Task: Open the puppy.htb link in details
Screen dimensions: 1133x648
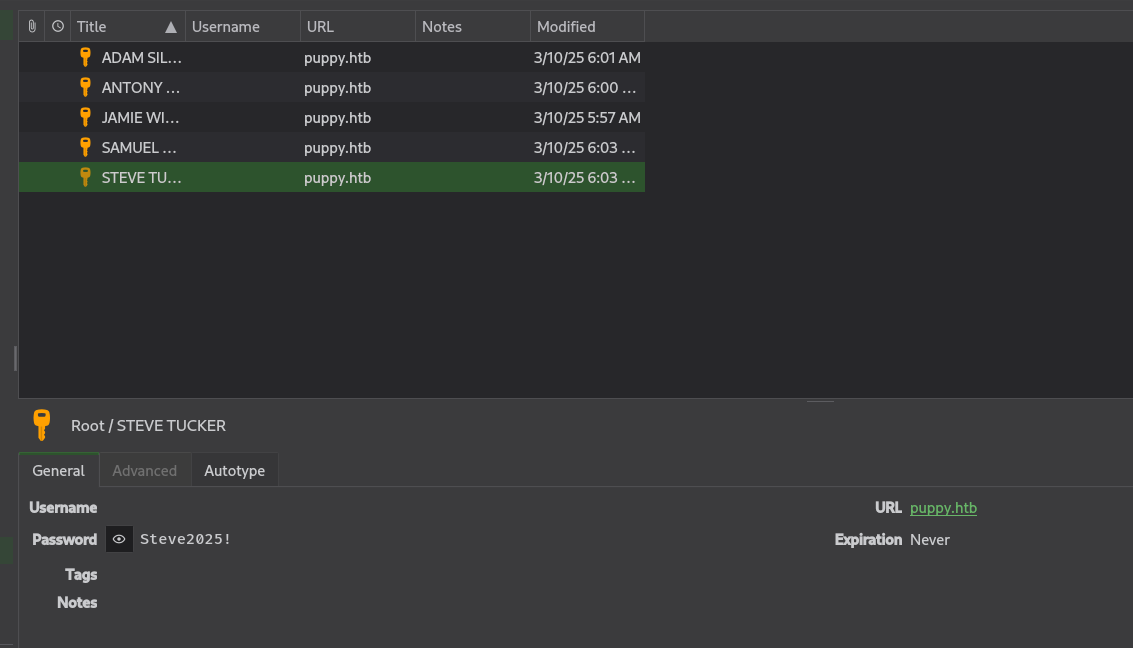Action: coord(943,508)
